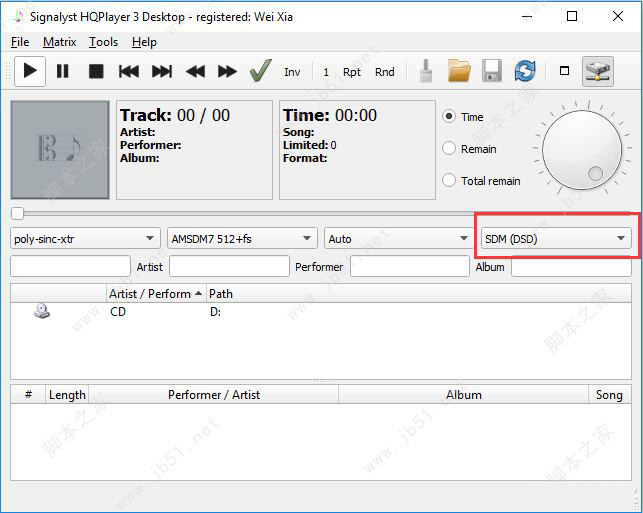
Task: Click the brush clear playlist icon
Action: click(425, 71)
